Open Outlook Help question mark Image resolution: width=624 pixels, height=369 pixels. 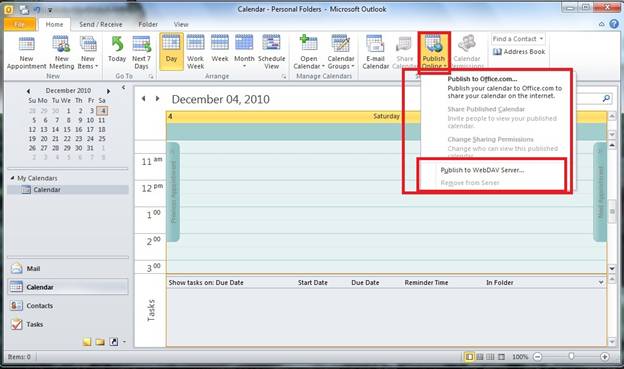click(614, 24)
